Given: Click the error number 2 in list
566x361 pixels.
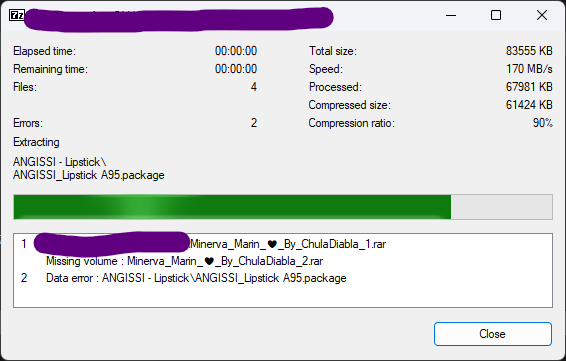Looking at the screenshot, I should click(x=24, y=278).
